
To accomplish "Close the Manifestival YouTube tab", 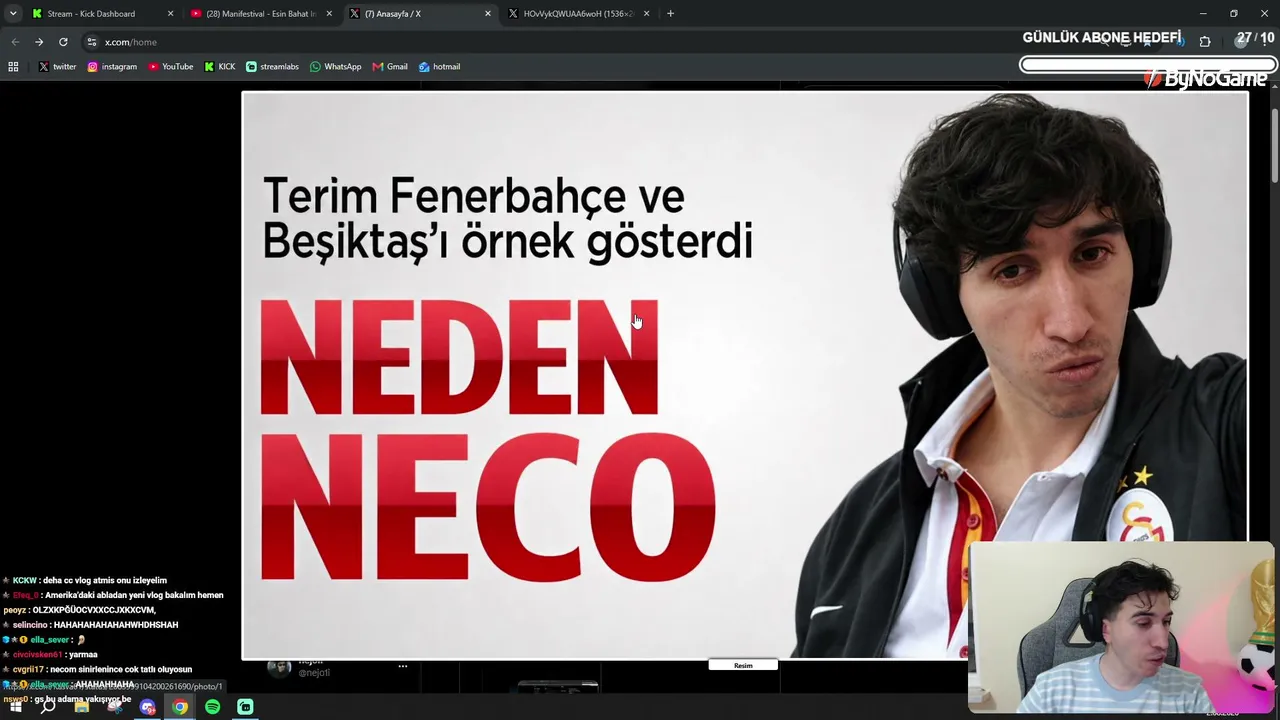I will pos(329,14).
